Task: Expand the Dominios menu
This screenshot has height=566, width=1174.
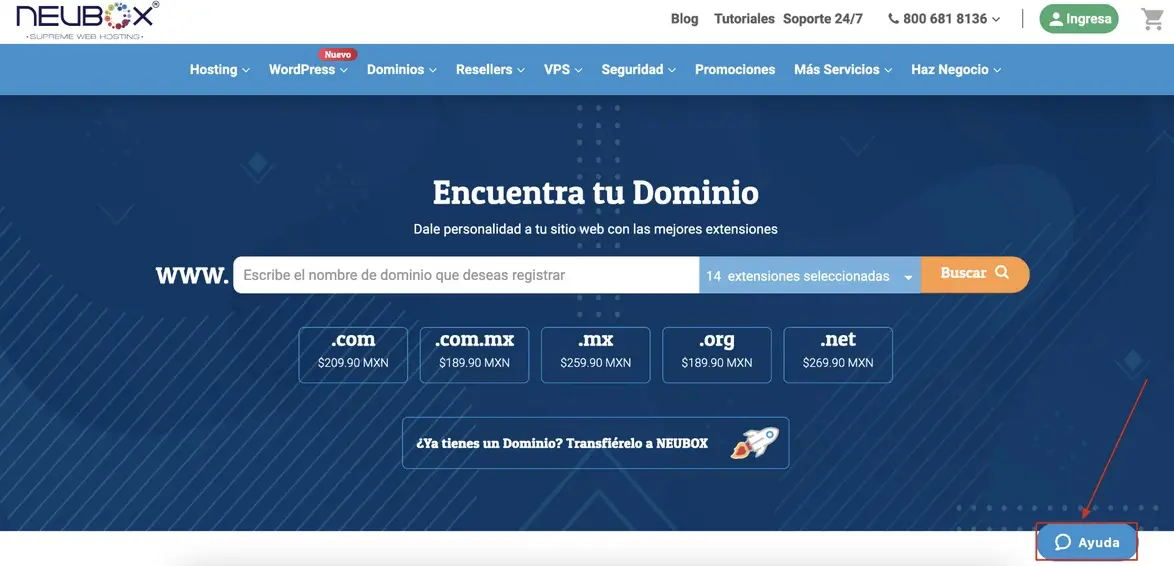Action: [x=401, y=70]
